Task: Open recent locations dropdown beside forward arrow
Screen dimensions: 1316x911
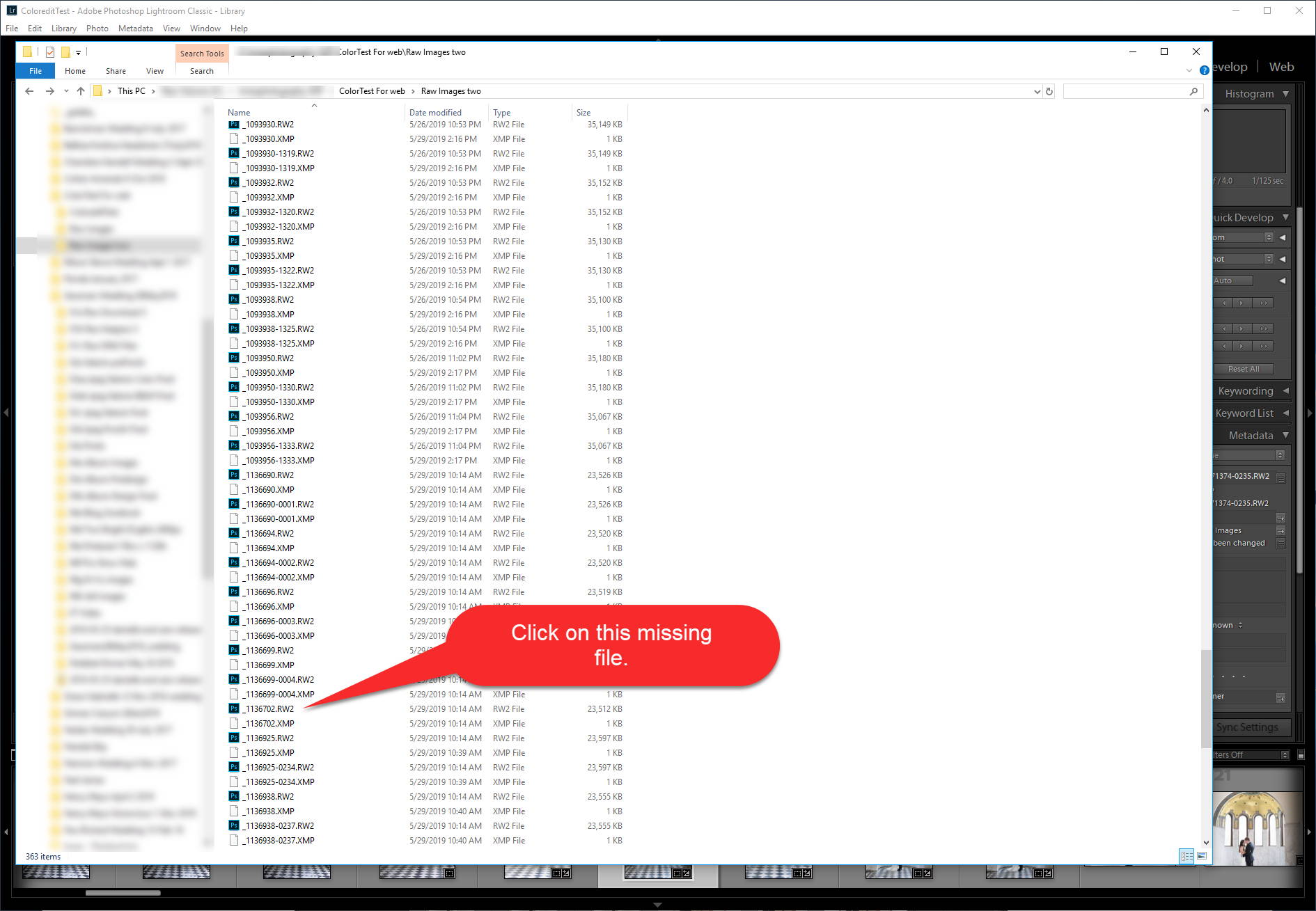Action: pyautogui.click(x=66, y=91)
